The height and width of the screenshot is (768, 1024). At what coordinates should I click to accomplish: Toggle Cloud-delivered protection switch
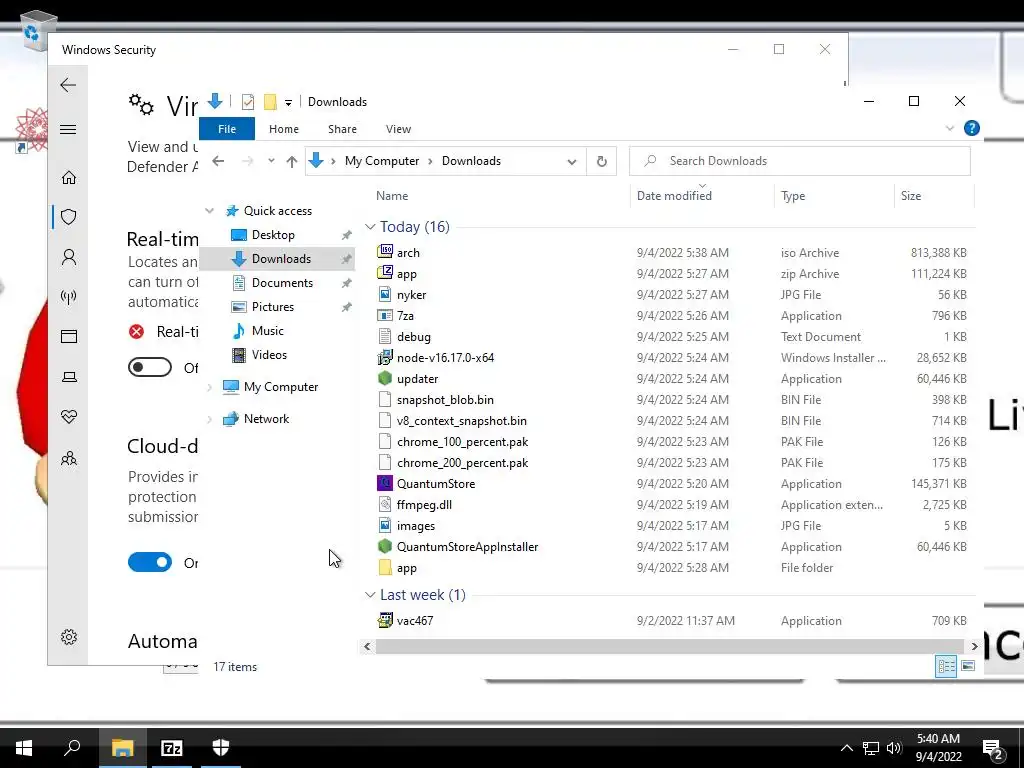point(150,562)
